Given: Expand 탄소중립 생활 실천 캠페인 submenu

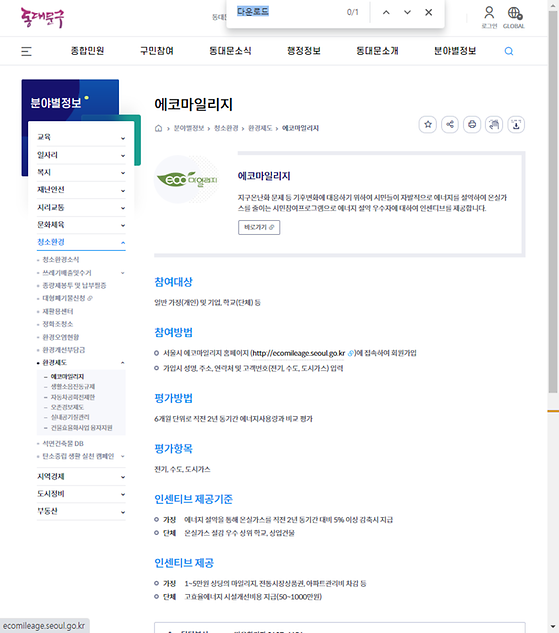Looking at the screenshot, I should 123,456.
